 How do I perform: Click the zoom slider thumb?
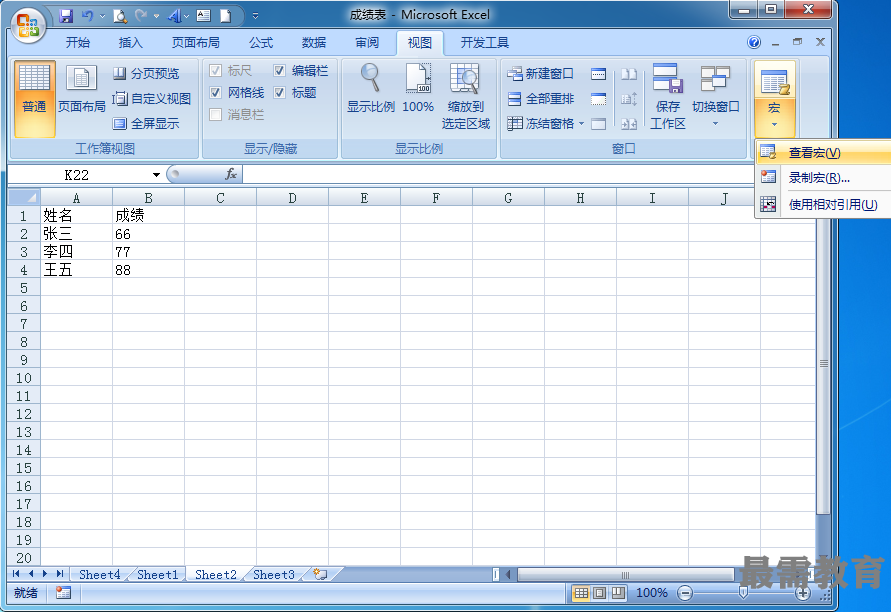(x=743, y=593)
